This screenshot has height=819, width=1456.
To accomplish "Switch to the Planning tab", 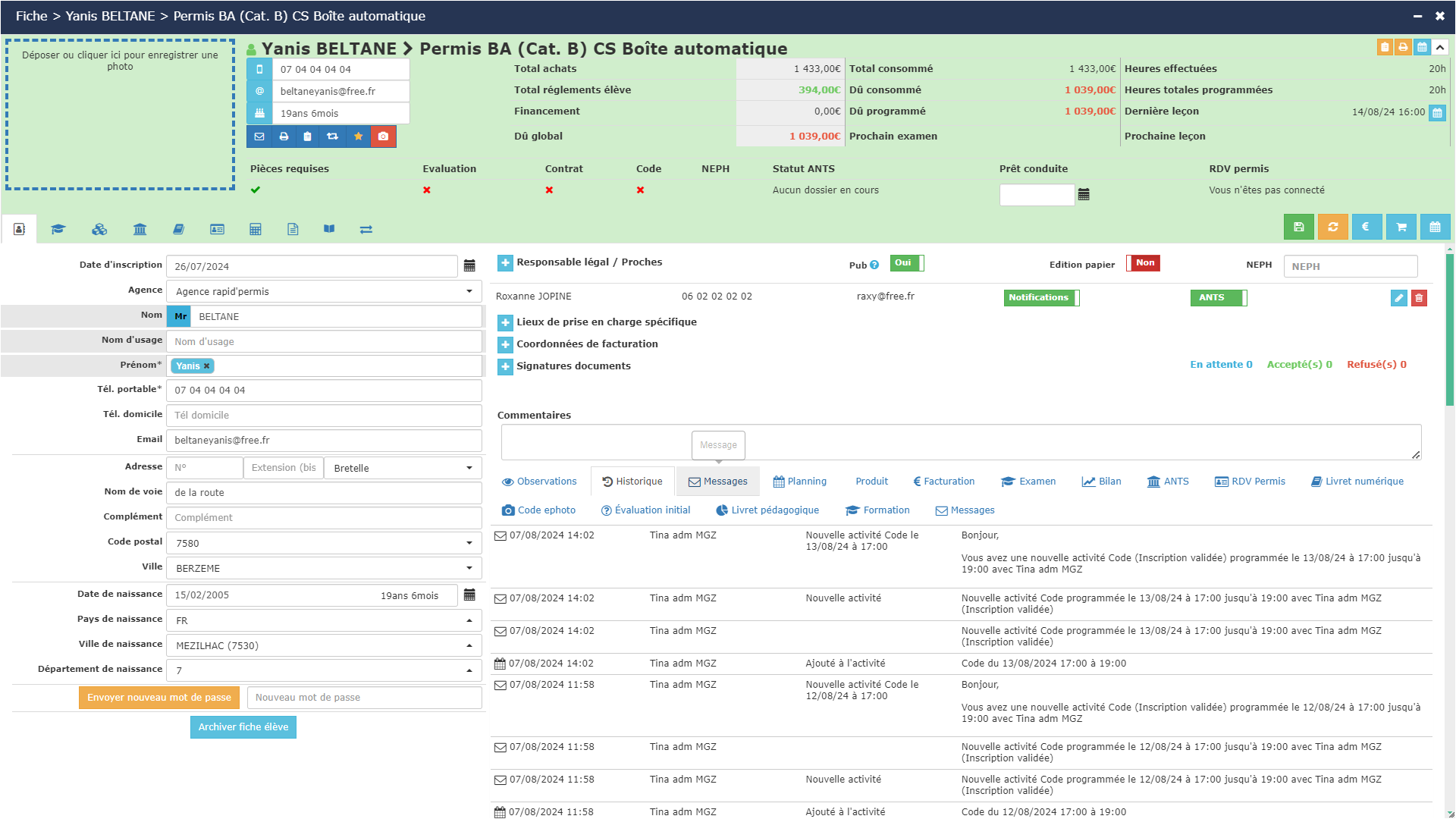I will (799, 482).
